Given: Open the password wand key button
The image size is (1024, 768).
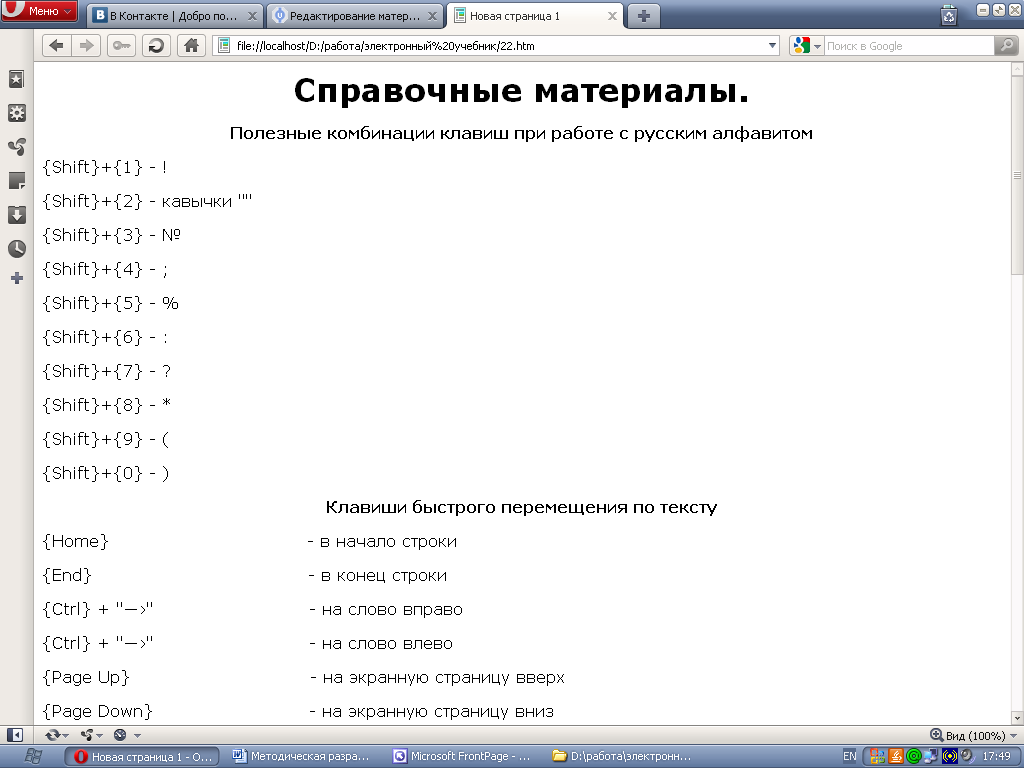Looking at the screenshot, I should click(121, 46).
